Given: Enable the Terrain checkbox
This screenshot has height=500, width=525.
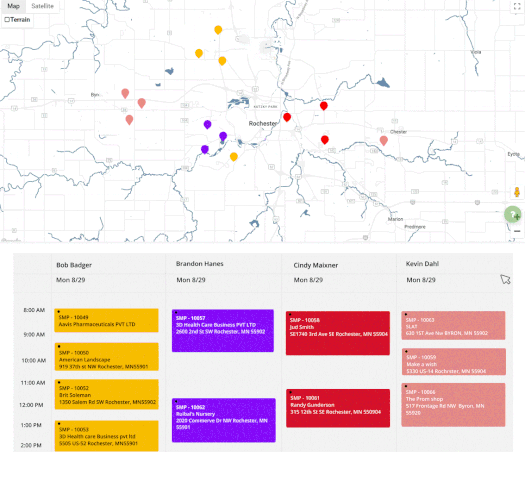Looking at the screenshot, I should tap(7, 19).
